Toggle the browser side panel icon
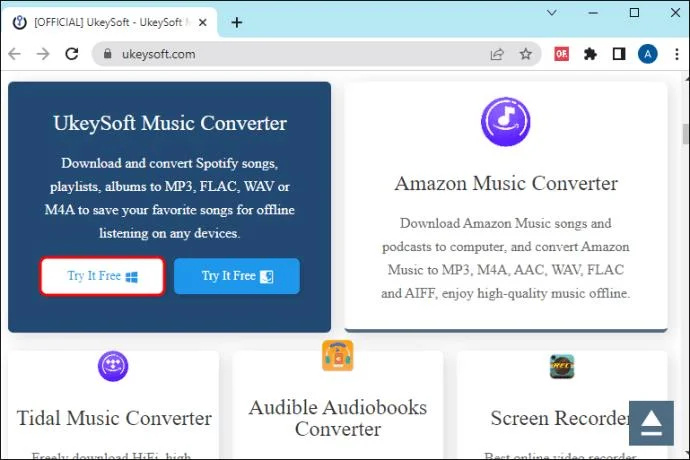690x460 pixels. pyautogui.click(x=619, y=54)
